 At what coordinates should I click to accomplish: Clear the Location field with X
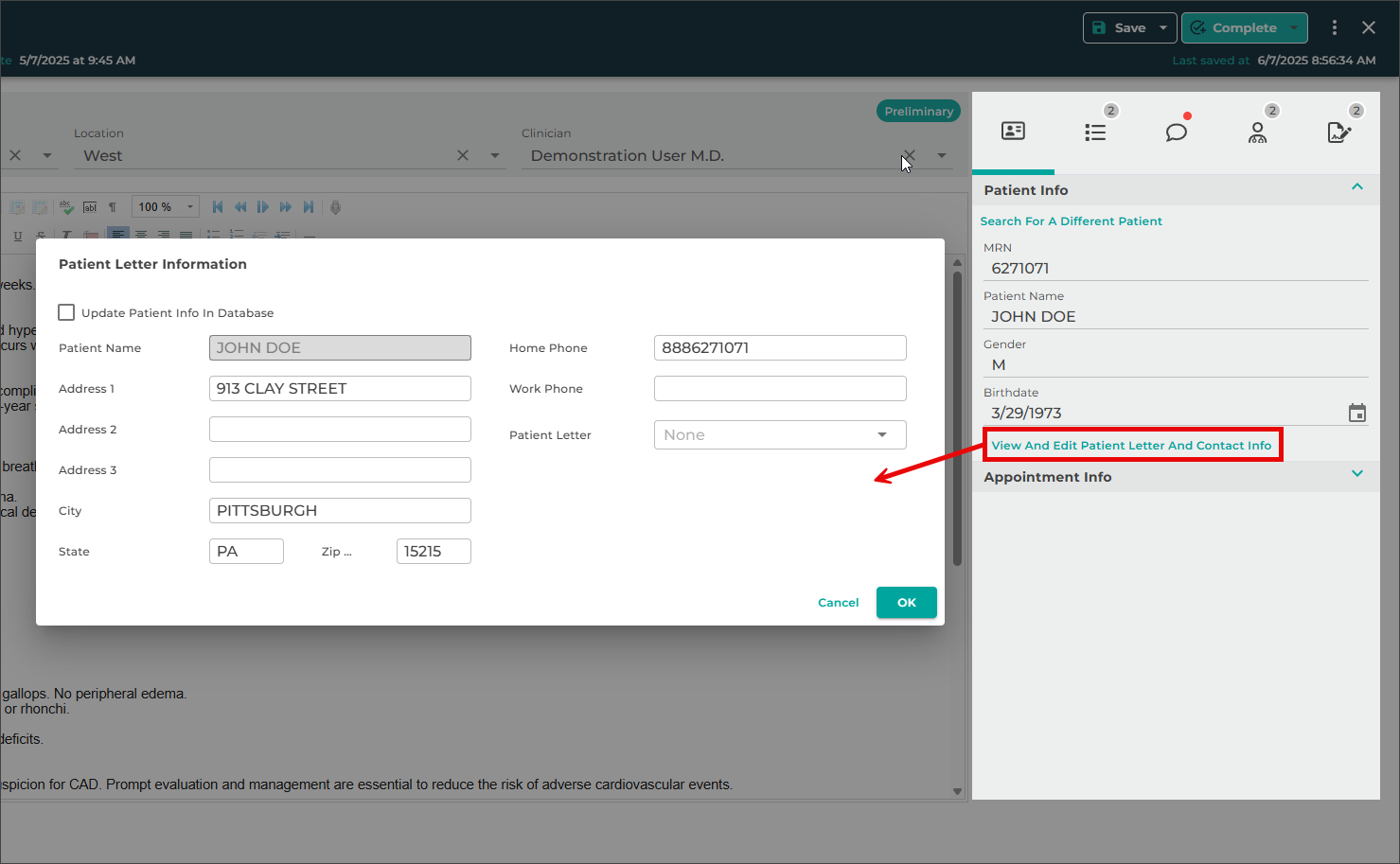click(463, 155)
